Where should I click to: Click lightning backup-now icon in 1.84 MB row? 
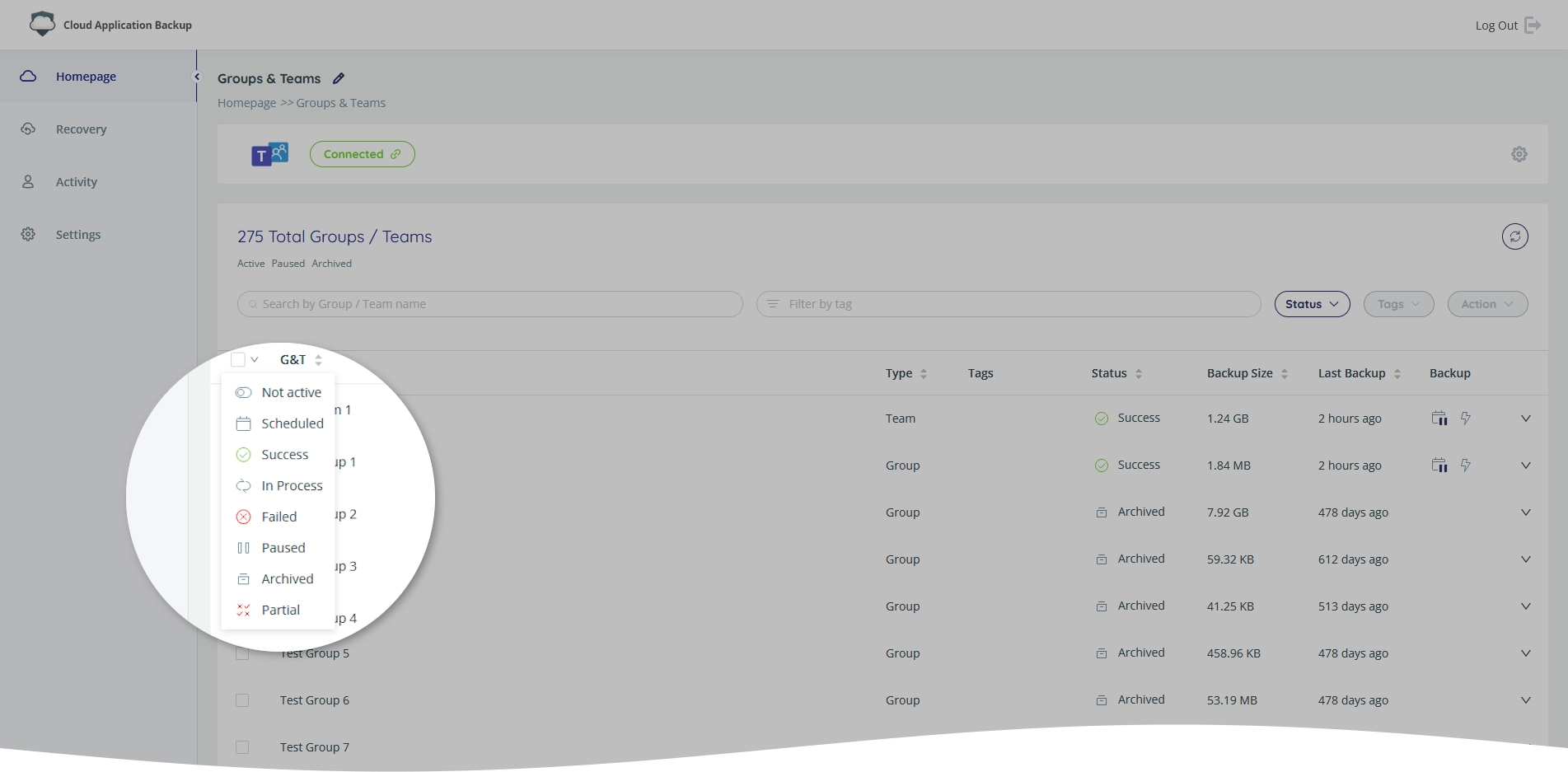coord(1466,465)
